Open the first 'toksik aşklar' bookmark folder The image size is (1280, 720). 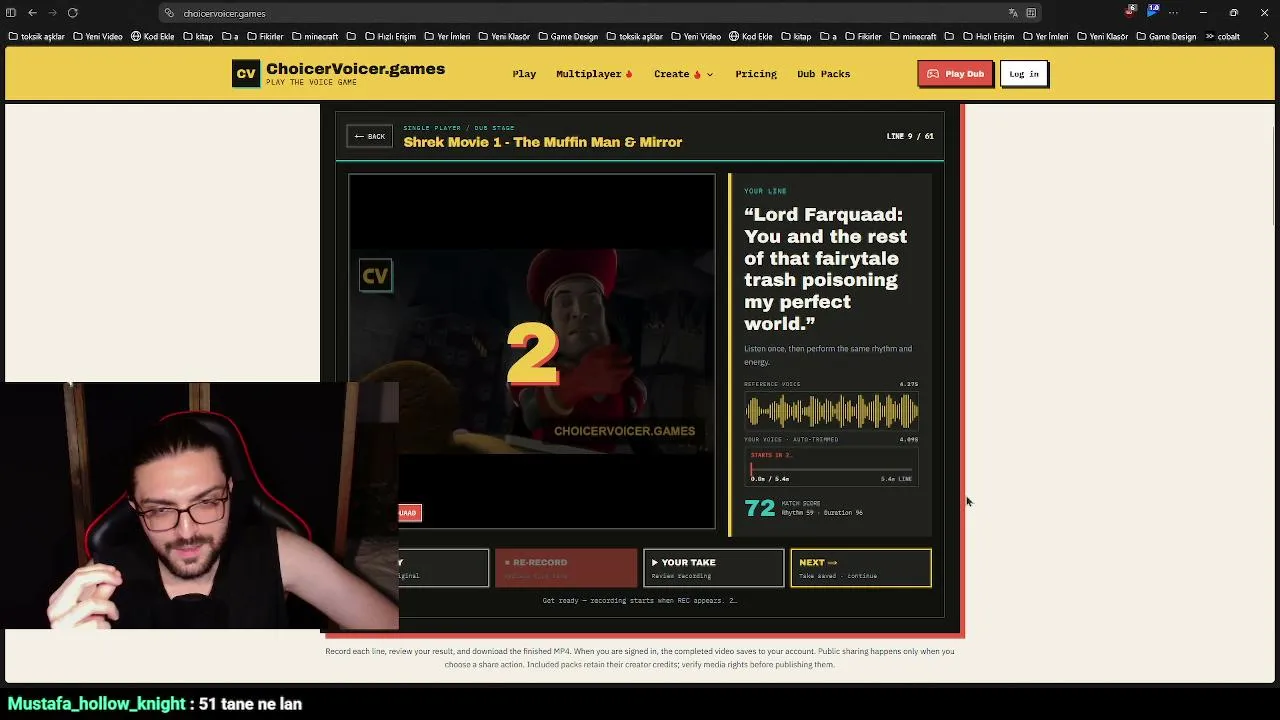tap(37, 37)
